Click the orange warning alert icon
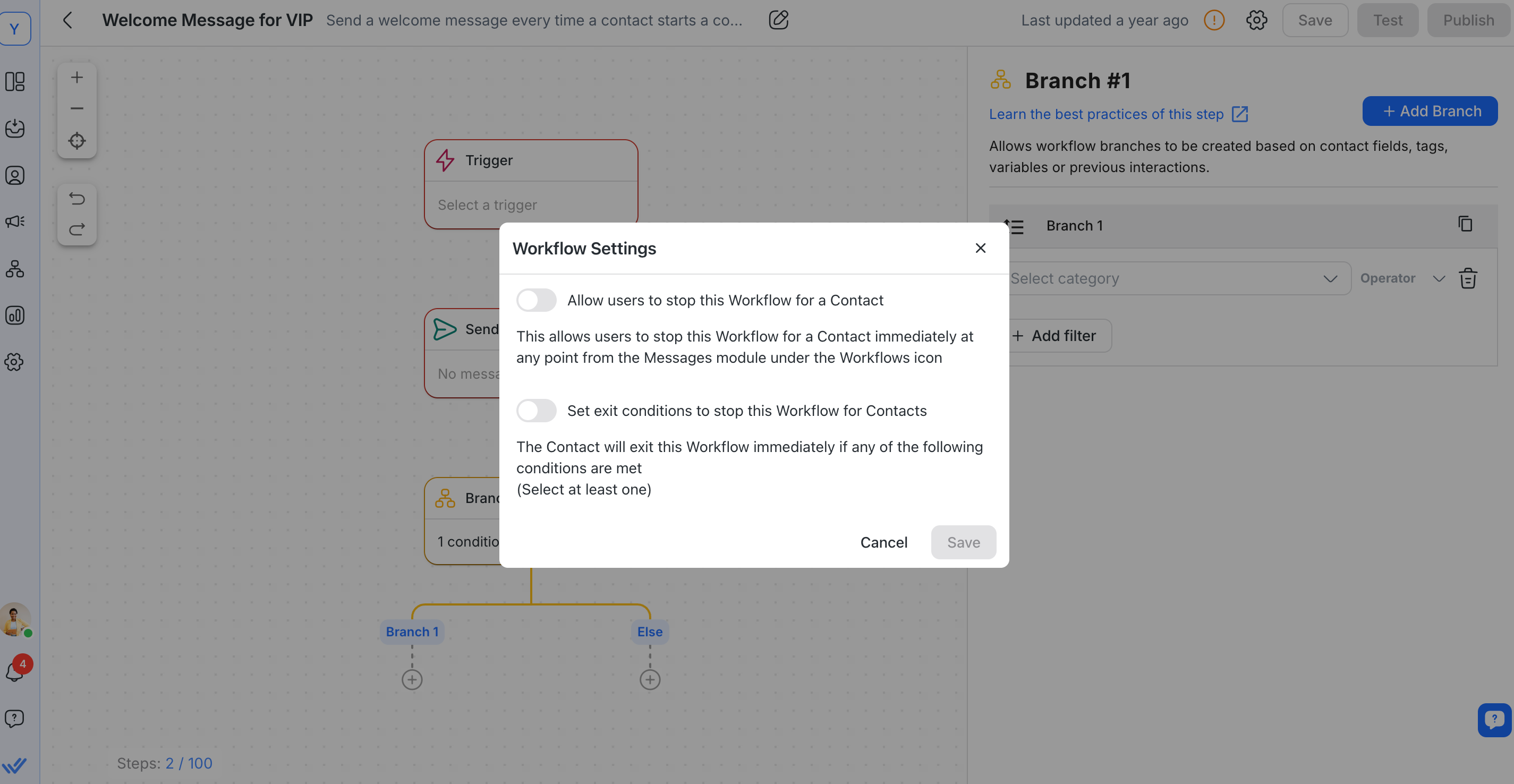The width and height of the screenshot is (1514, 784). tap(1214, 21)
